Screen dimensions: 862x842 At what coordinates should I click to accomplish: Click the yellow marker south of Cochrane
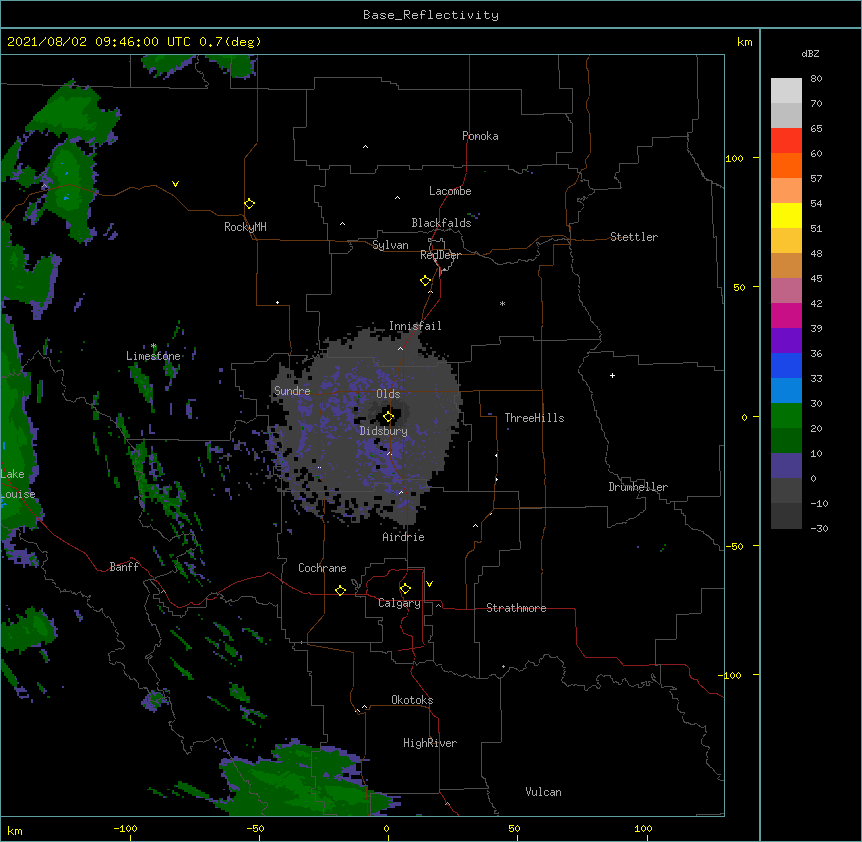(340, 590)
